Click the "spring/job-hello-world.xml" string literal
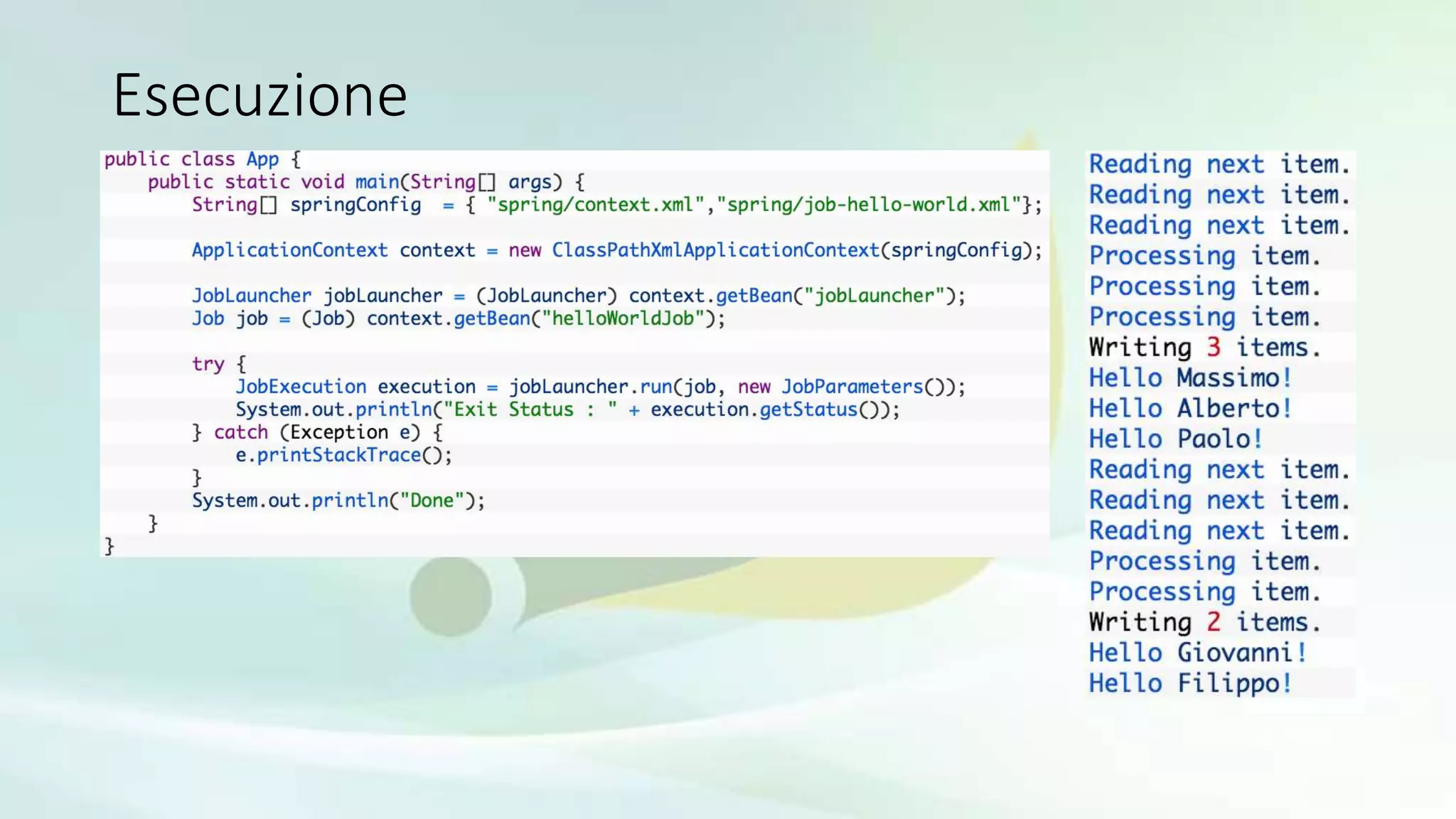The image size is (1456, 819). point(869,205)
